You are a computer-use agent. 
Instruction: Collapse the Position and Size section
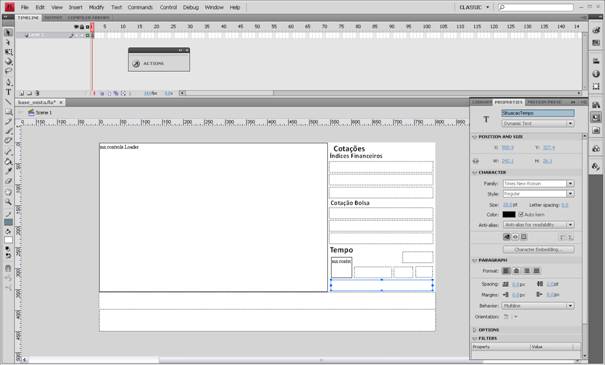tap(475, 137)
